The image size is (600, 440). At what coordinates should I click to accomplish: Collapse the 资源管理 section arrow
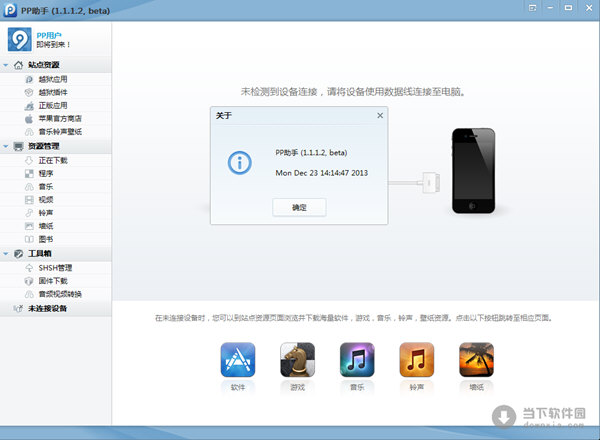pyautogui.click(x=6, y=146)
